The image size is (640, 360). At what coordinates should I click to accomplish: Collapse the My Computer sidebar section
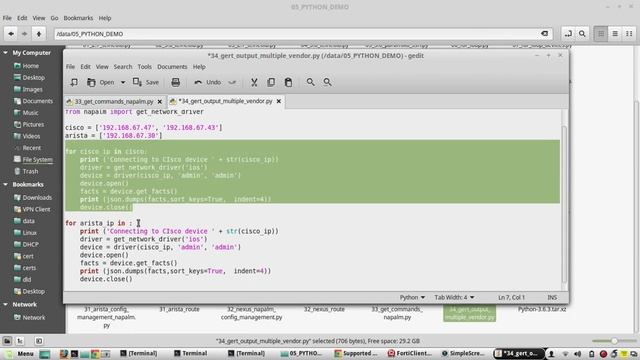[6, 53]
